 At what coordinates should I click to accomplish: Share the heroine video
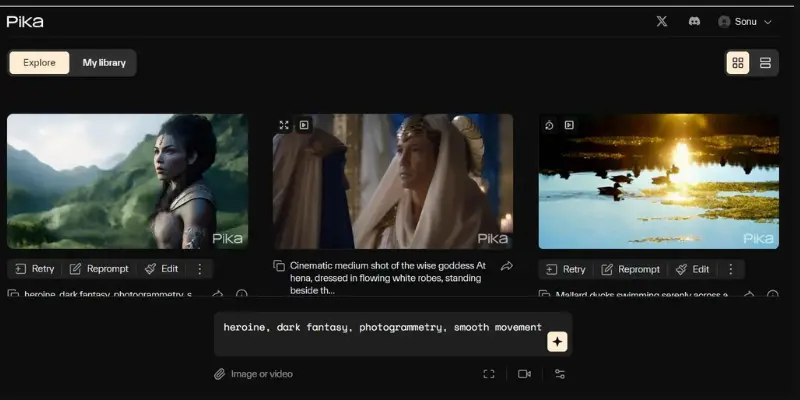click(x=218, y=294)
